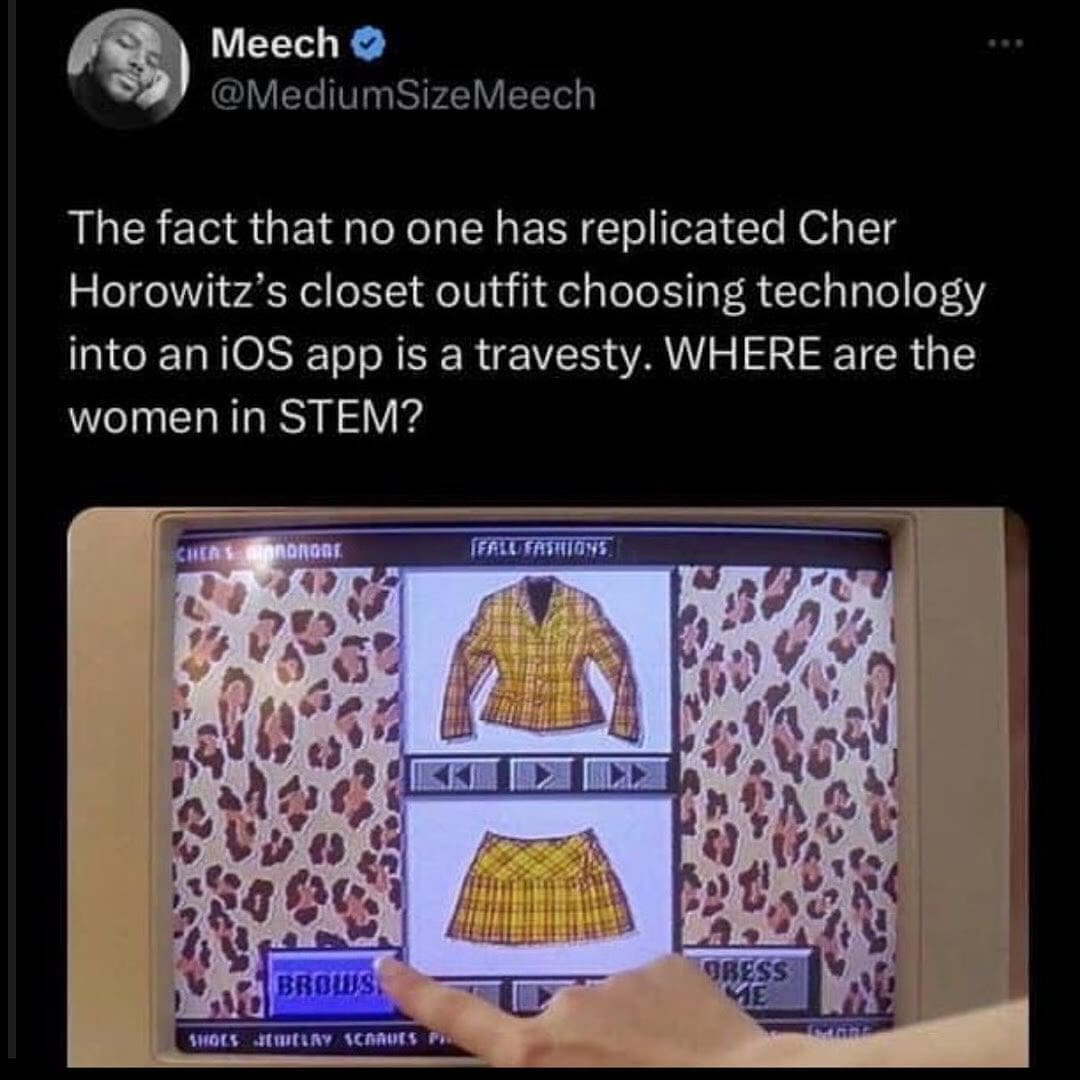Viewport: 1080px width, 1080px height.
Task: Click the play arrow below the plaid skirt
Action: pyautogui.click(x=534, y=995)
